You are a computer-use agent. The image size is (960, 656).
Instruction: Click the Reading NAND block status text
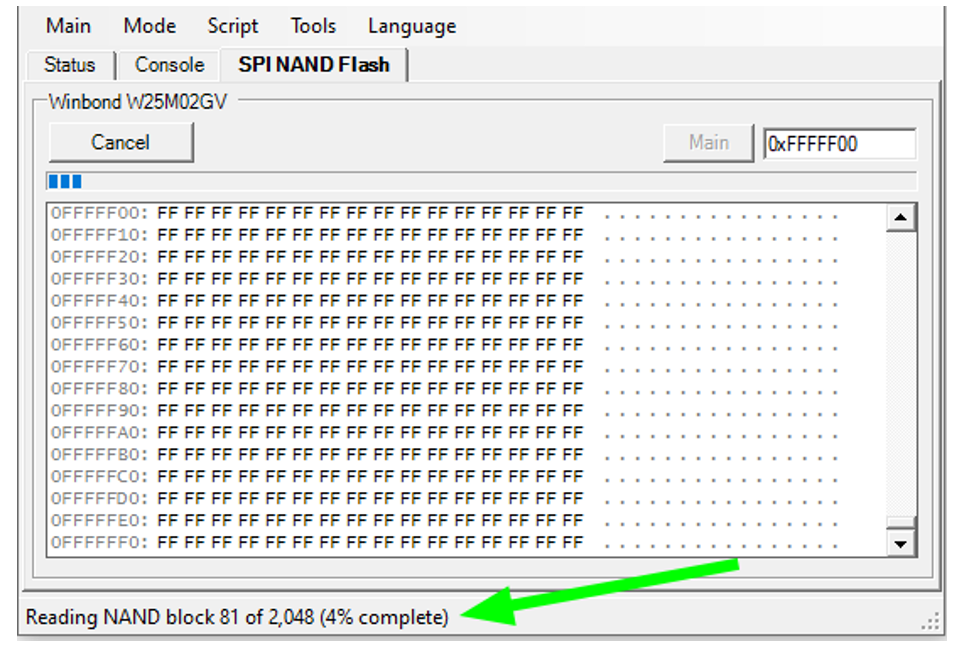pyautogui.click(x=237, y=617)
